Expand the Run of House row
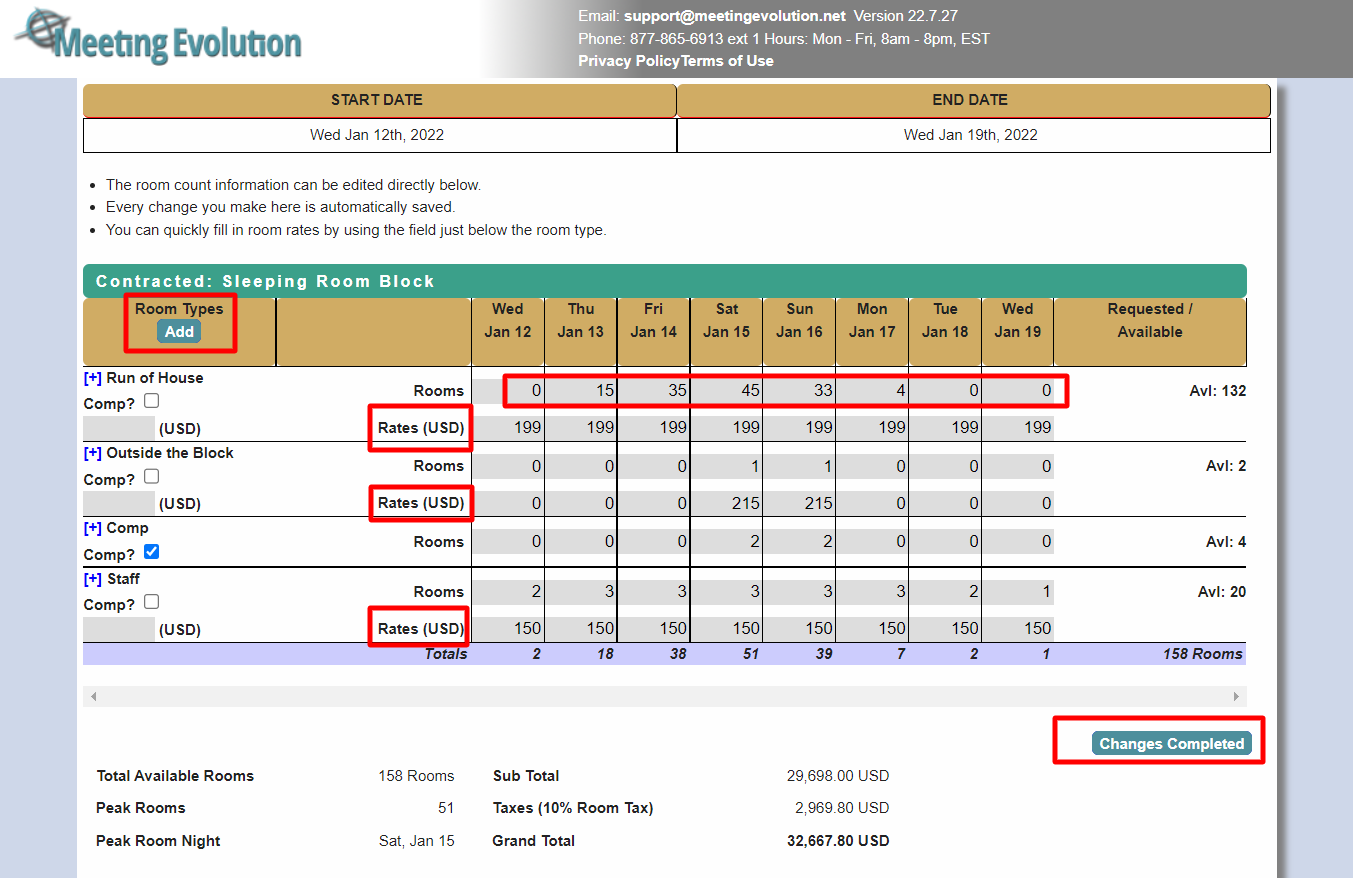The height and width of the screenshot is (878, 1353). [x=93, y=378]
